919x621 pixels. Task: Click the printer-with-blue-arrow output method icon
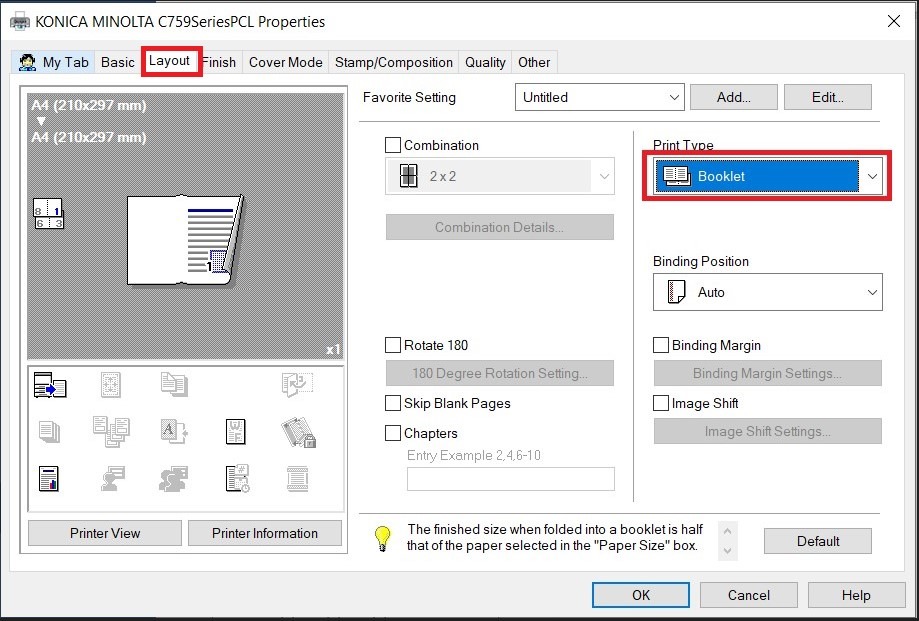[49, 385]
